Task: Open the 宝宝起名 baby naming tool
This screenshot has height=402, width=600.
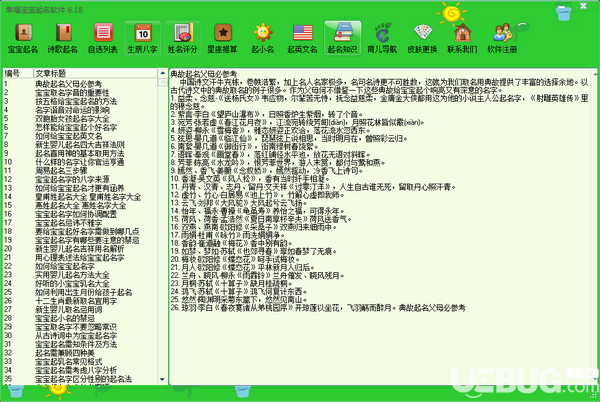Action: pos(23,38)
